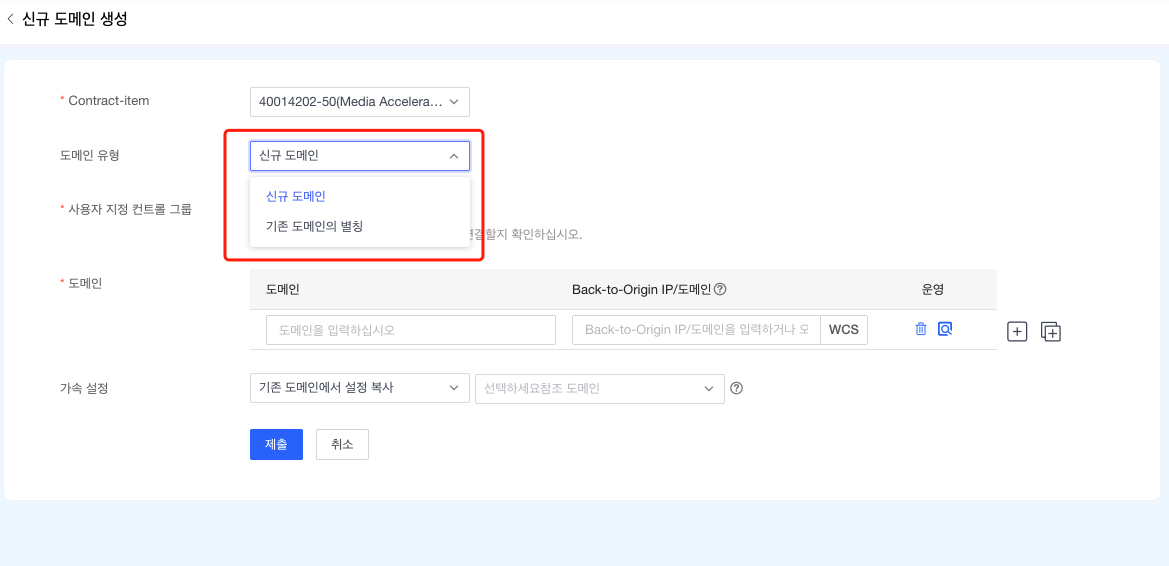Click the blue magnifier detect icon in 운영 column
Image resolution: width=1169 pixels, height=566 pixels.
944,329
